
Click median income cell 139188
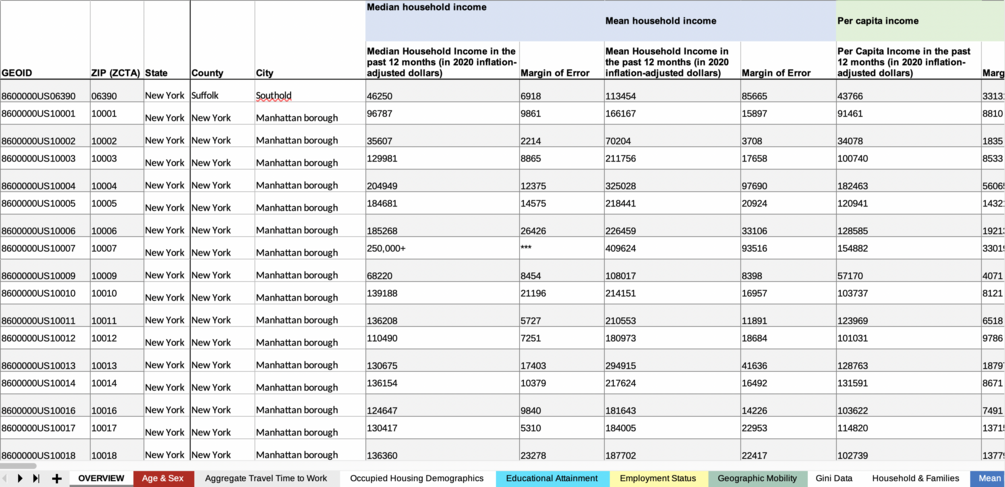click(x=442, y=293)
